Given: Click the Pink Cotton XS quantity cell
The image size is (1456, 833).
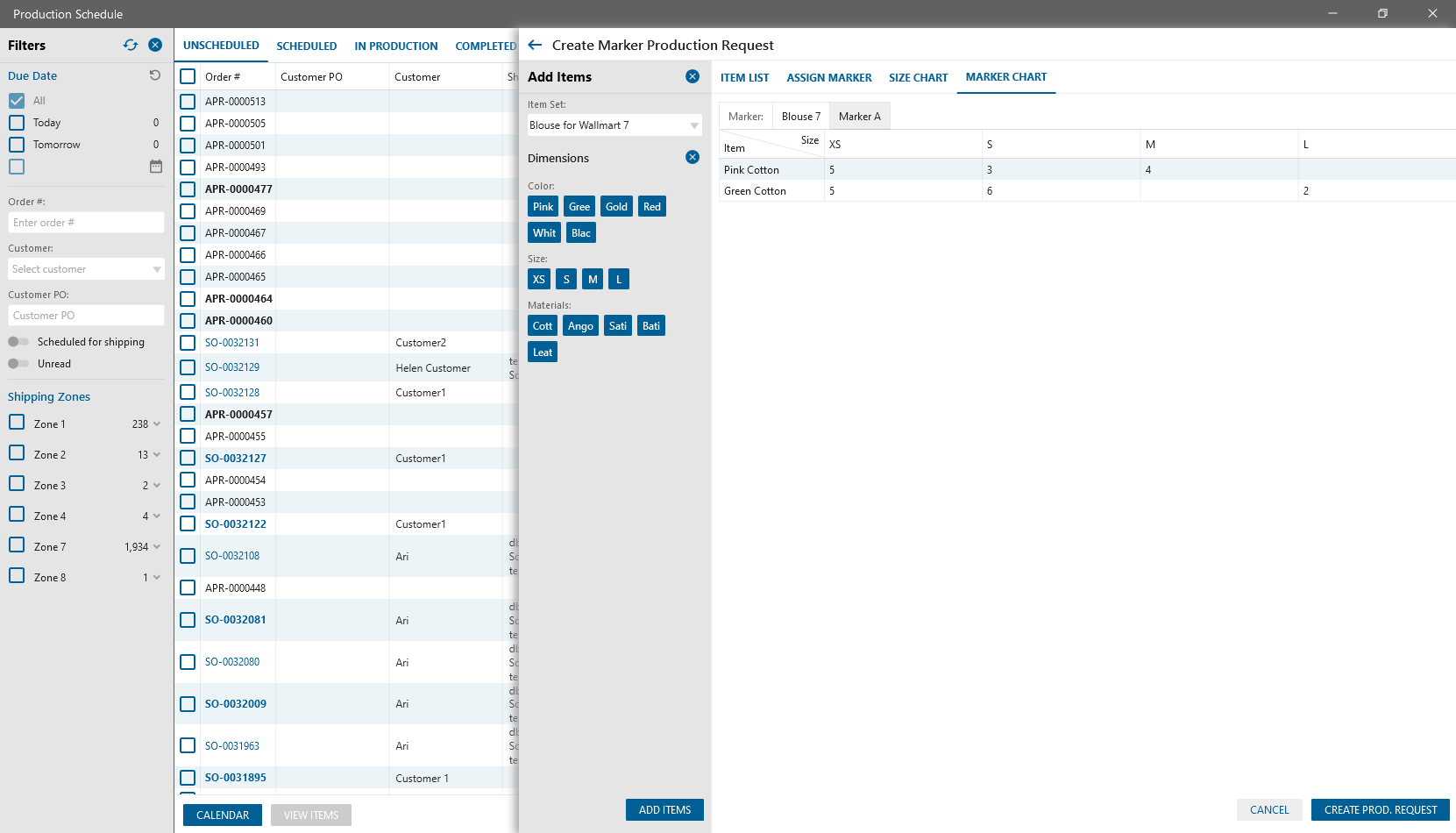Looking at the screenshot, I should click(x=903, y=170).
